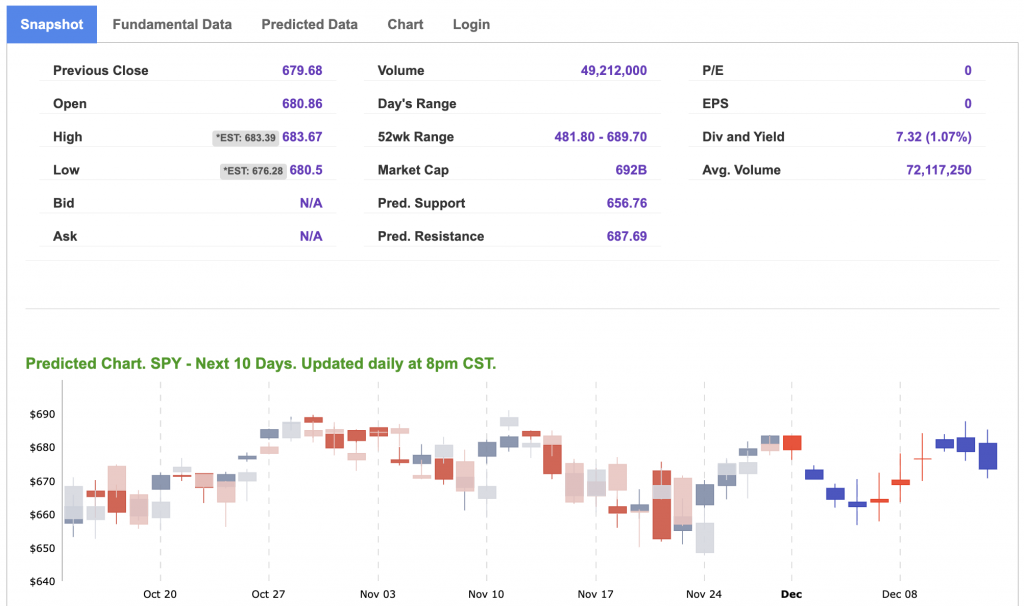The width and height of the screenshot is (1024, 606).
Task: Click the Pred. Resistance value 687.69
Action: coord(626,236)
